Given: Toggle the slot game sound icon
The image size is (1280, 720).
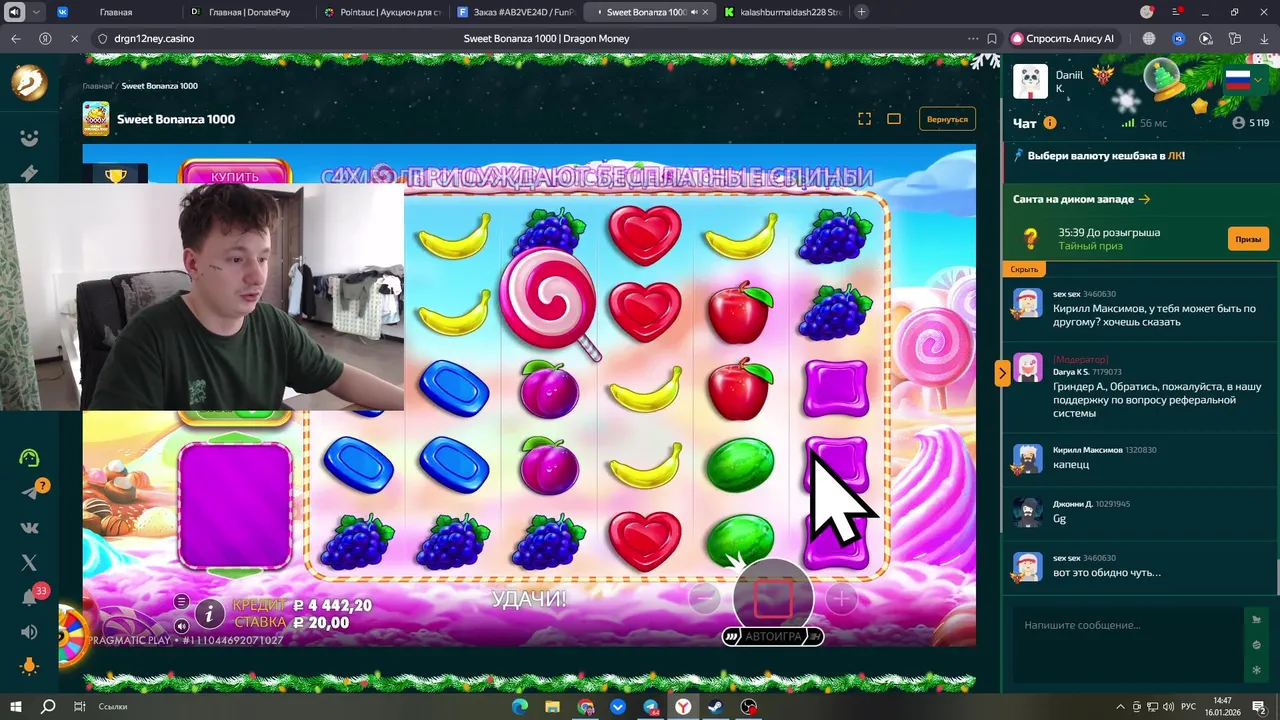Looking at the screenshot, I should 181,626.
